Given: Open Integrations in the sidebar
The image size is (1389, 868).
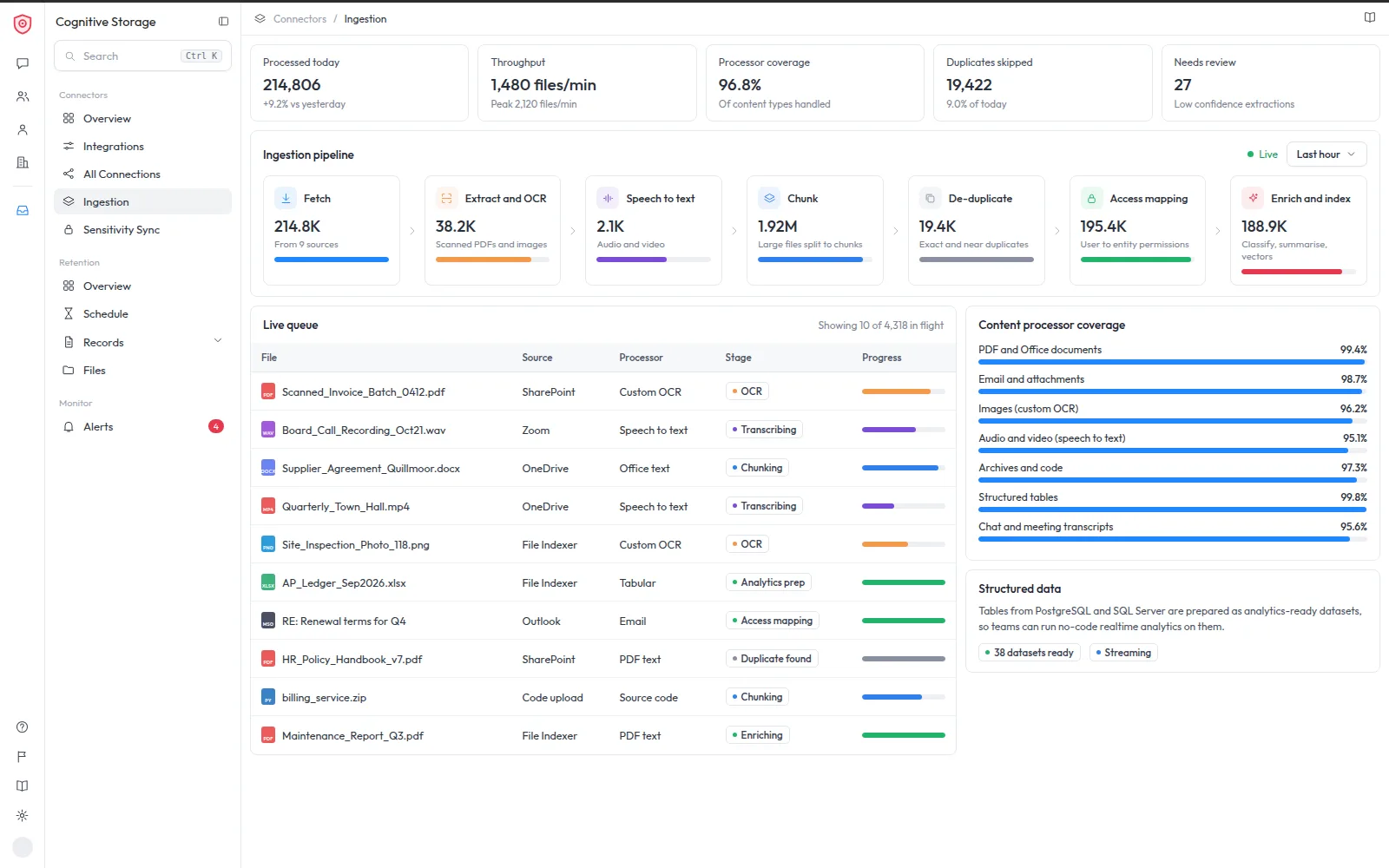Looking at the screenshot, I should pos(142,146).
